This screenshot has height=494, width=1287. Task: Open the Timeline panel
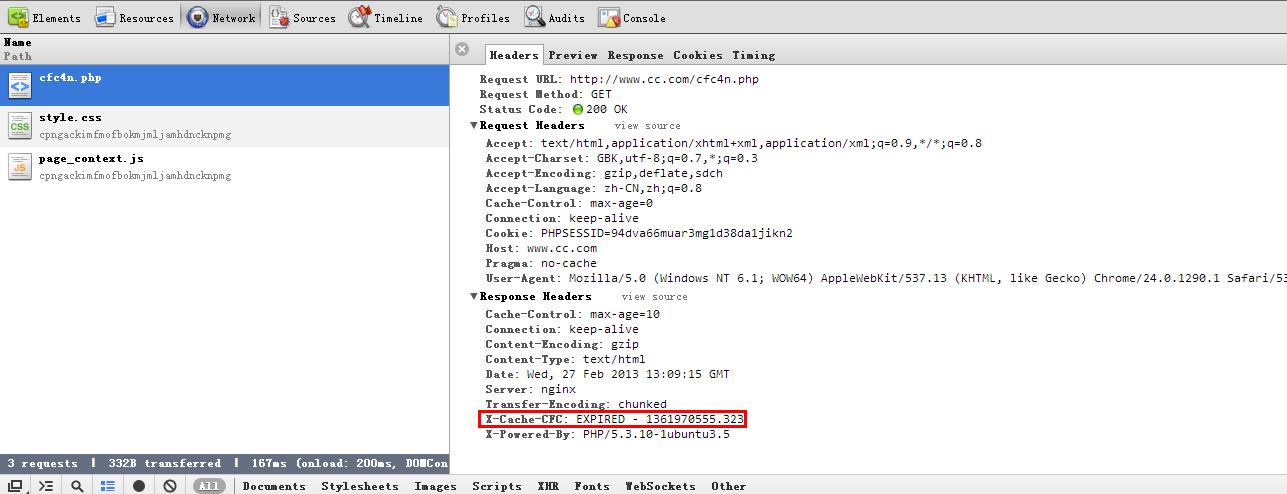point(385,18)
